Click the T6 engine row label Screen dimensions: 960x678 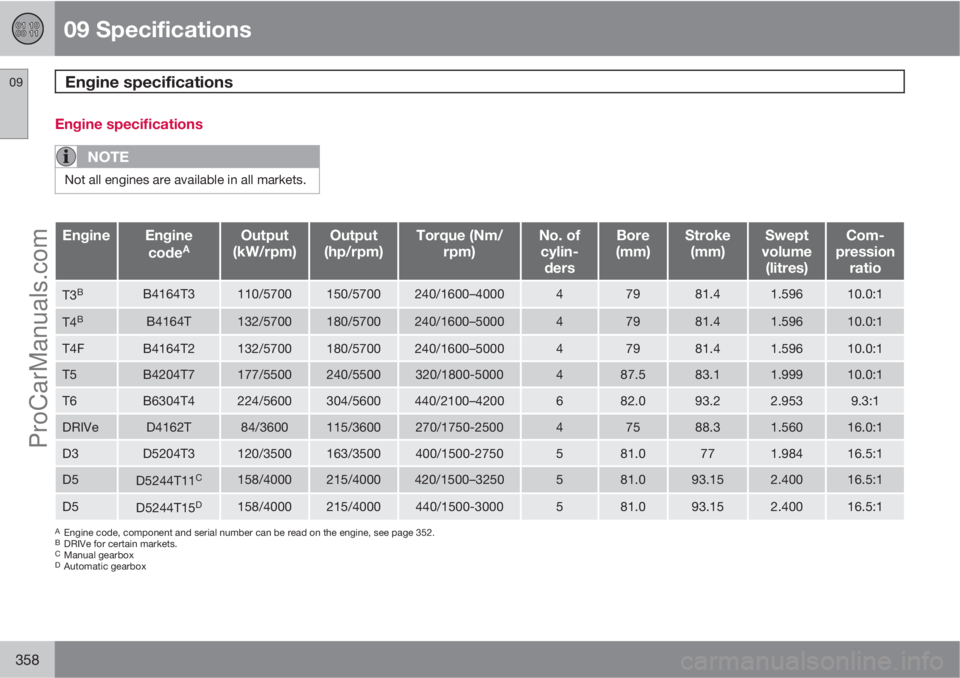point(69,401)
